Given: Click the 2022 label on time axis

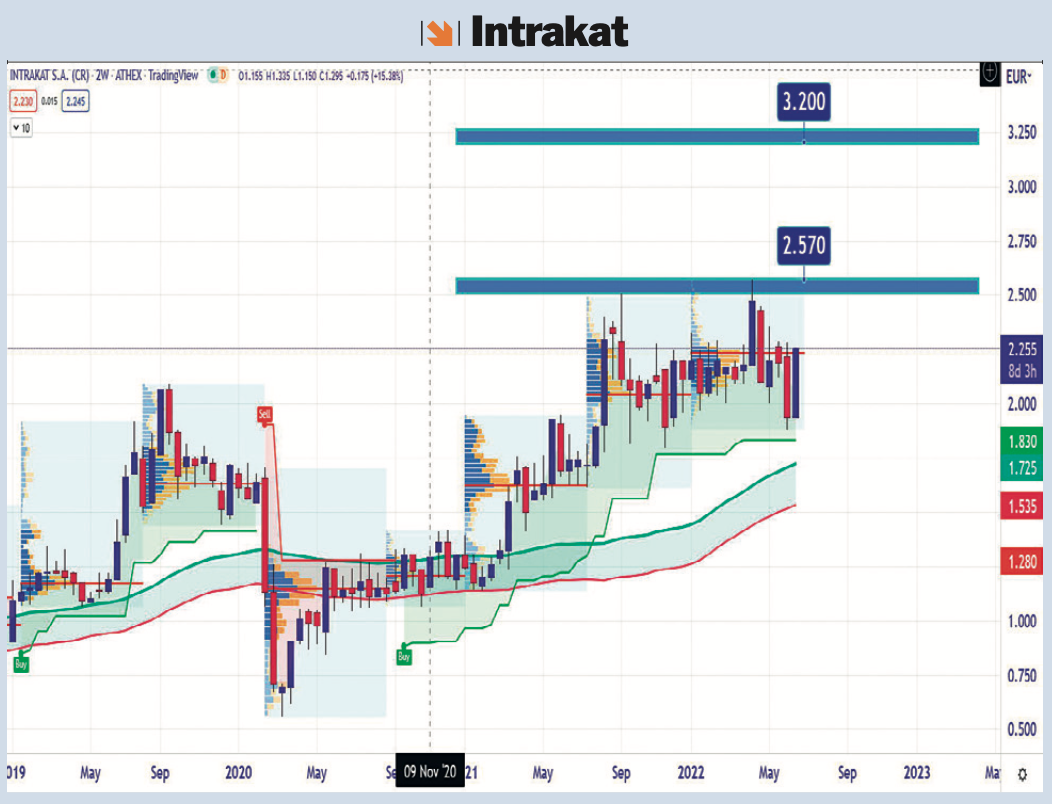Looking at the screenshot, I should click(x=691, y=772).
